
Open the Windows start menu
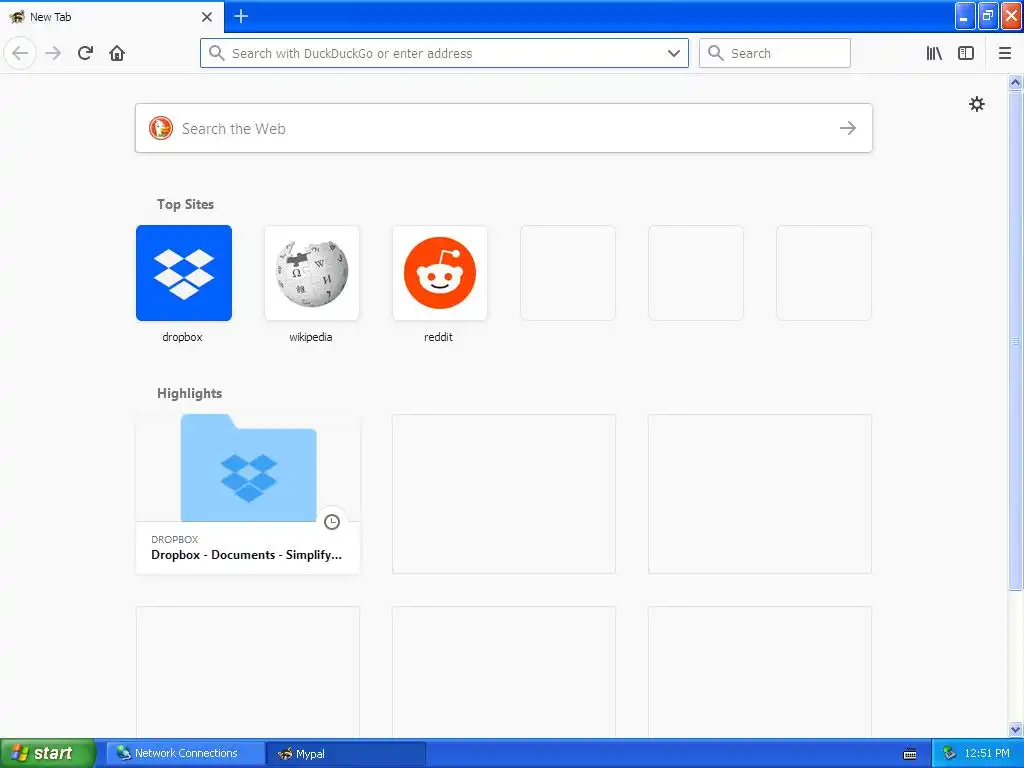48,753
